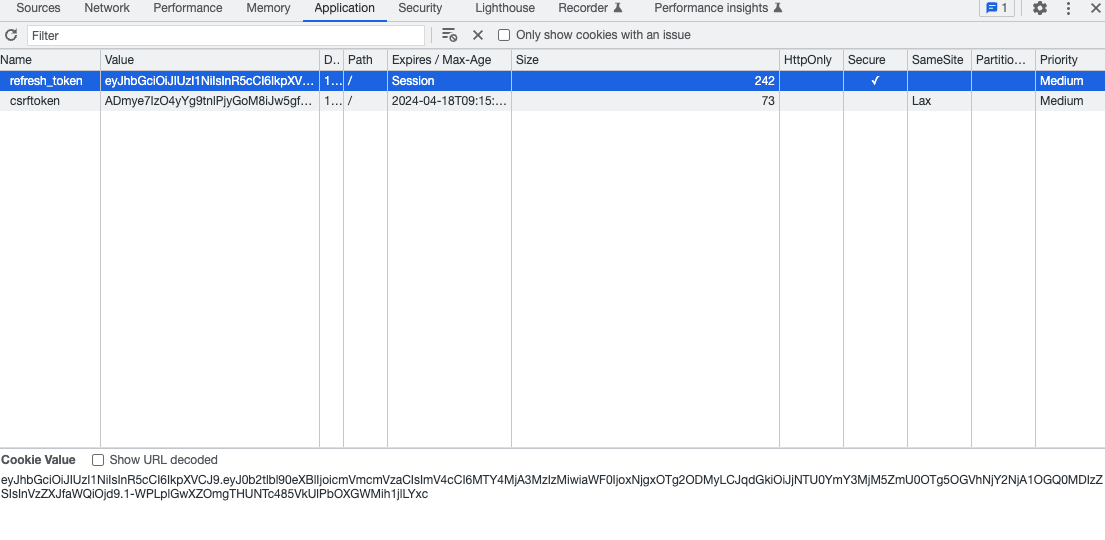Open the issues counter badge

tap(997, 8)
